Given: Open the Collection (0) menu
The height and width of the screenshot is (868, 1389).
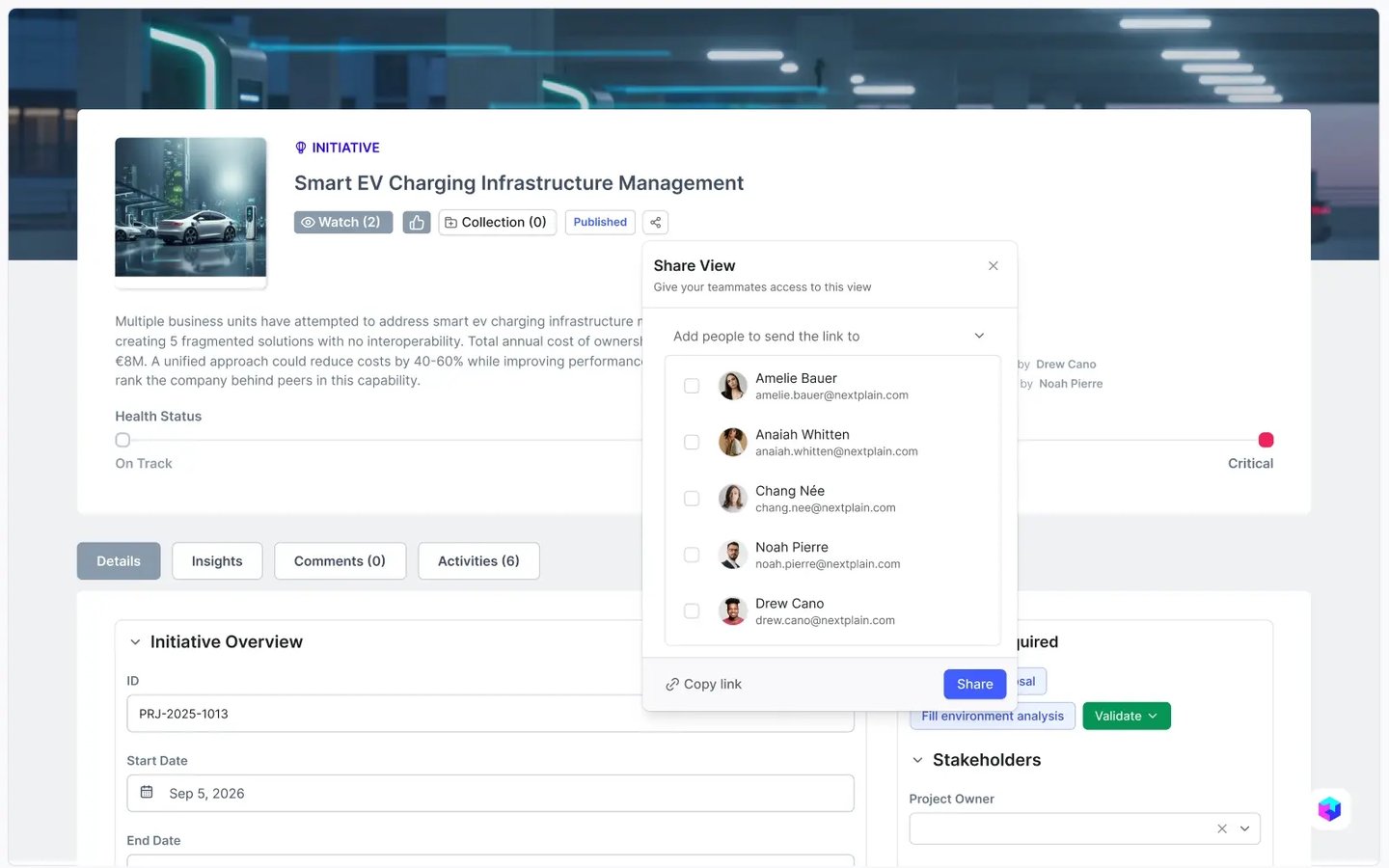Looking at the screenshot, I should point(498,223).
